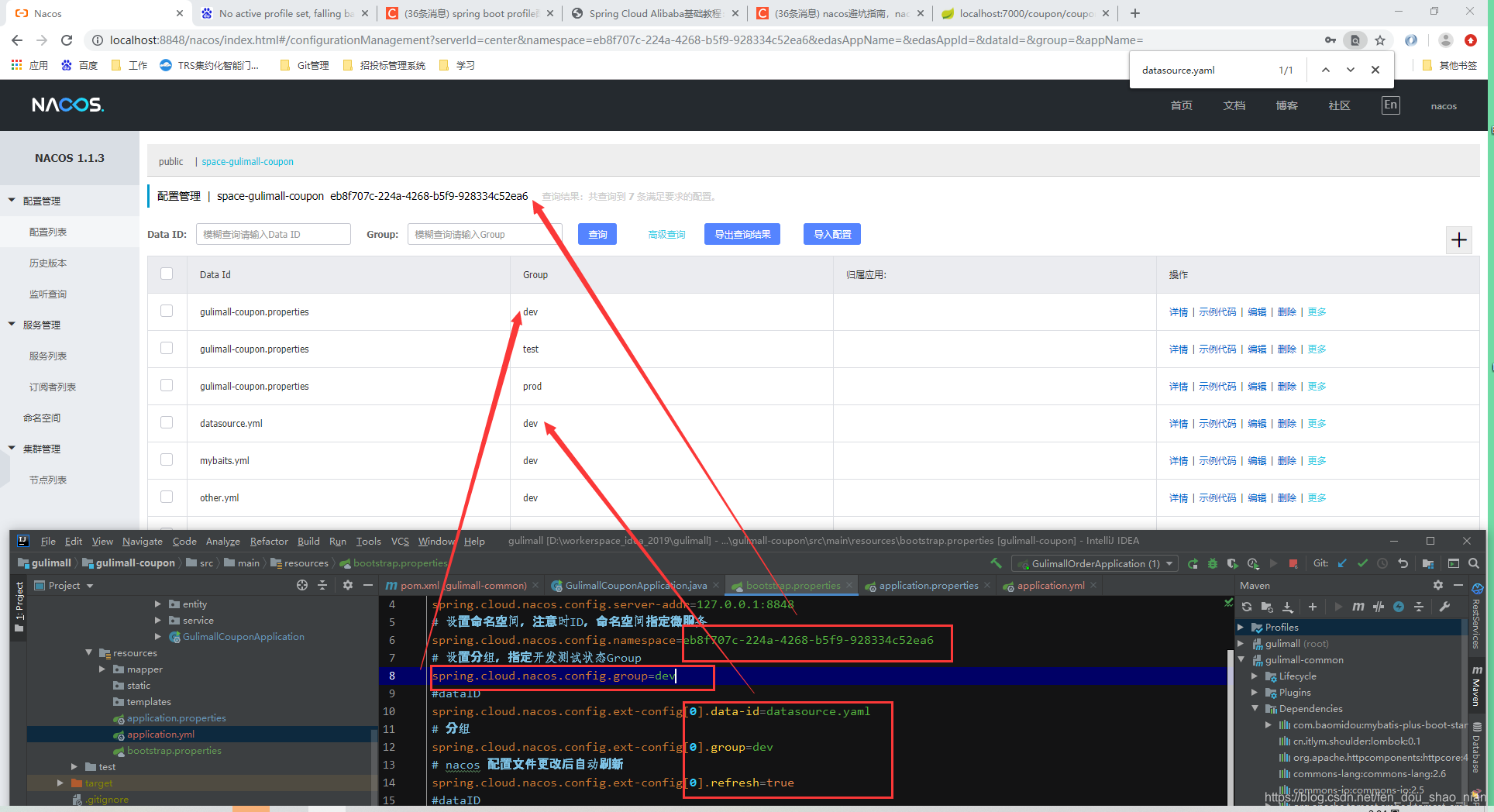Expand Maven Lifecycle node
1494x812 pixels.
[x=1255, y=676]
